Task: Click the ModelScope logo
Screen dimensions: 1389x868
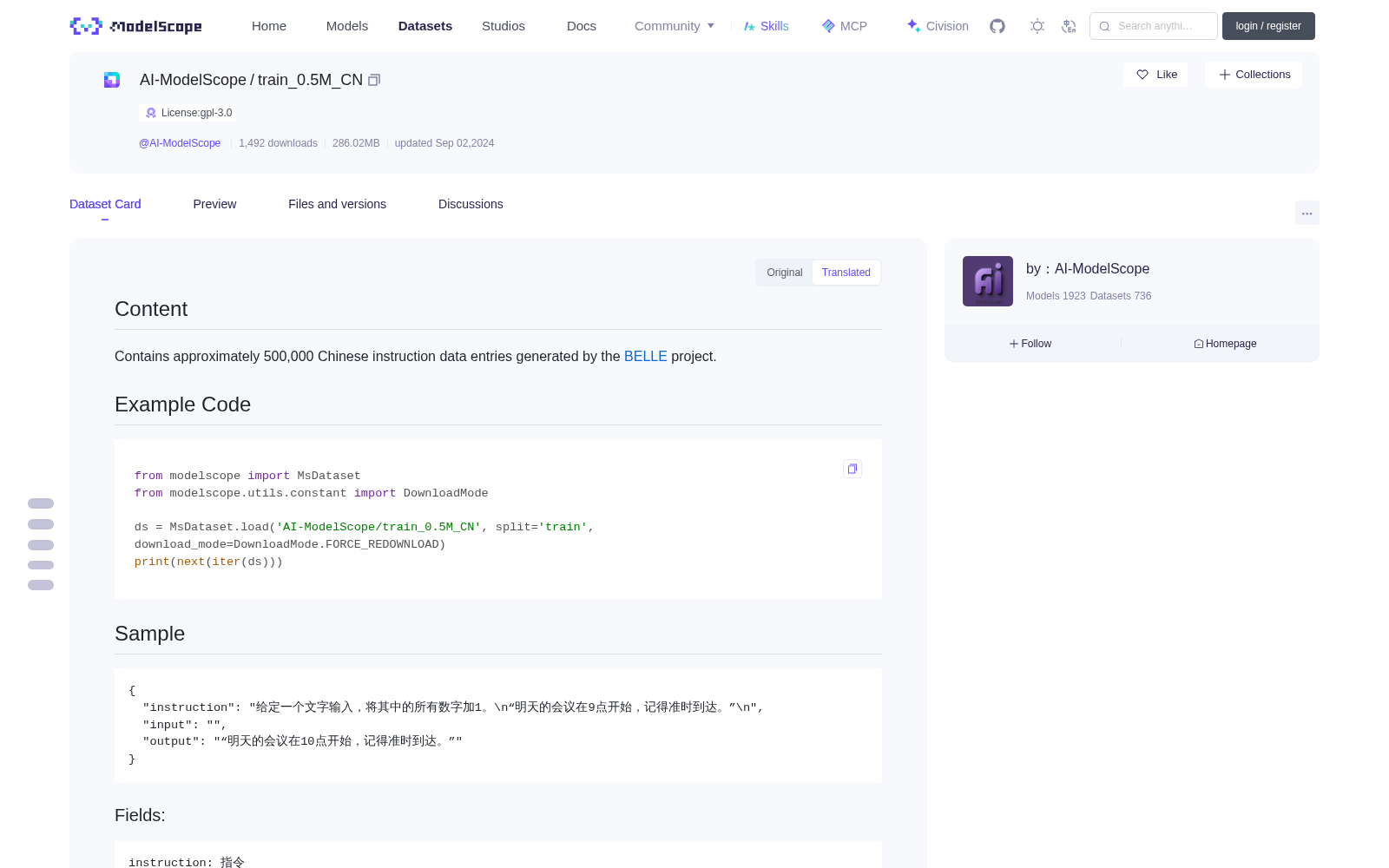Action: tap(136, 26)
